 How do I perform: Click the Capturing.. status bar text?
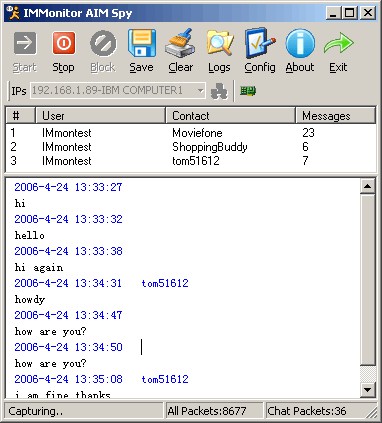pos(36,411)
